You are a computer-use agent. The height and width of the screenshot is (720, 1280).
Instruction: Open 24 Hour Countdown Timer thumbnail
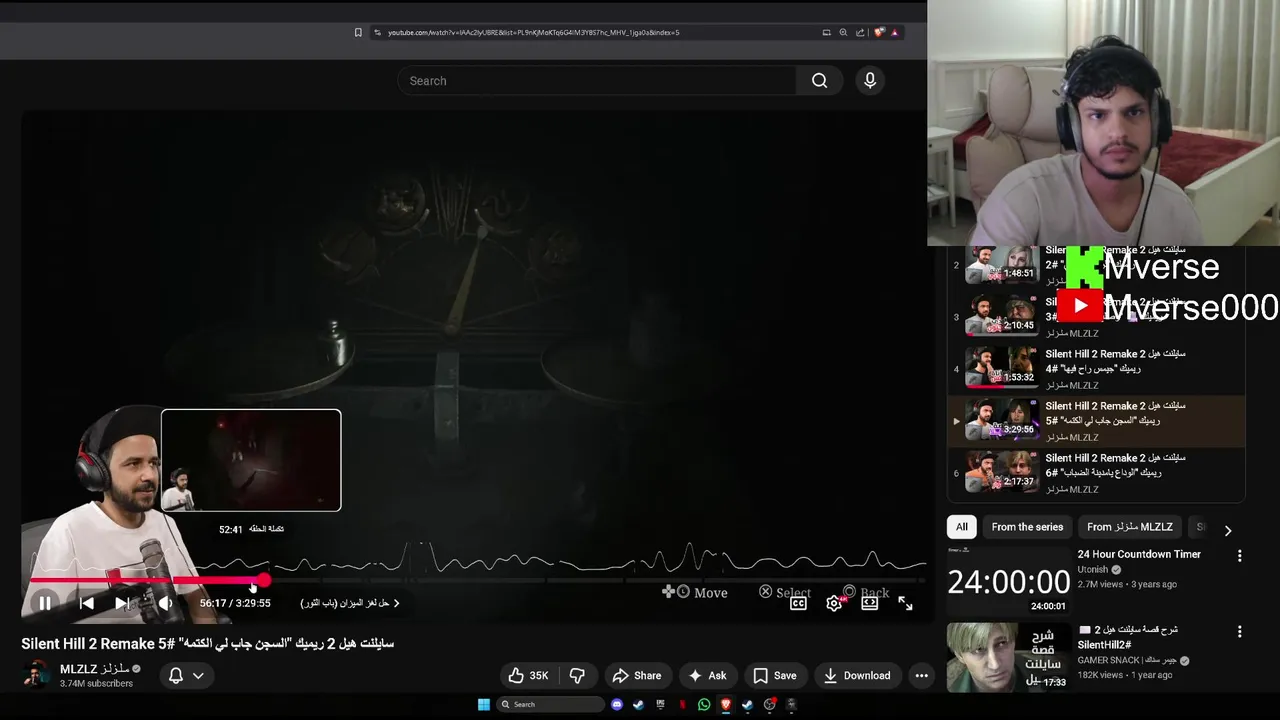pyautogui.click(x=1008, y=580)
